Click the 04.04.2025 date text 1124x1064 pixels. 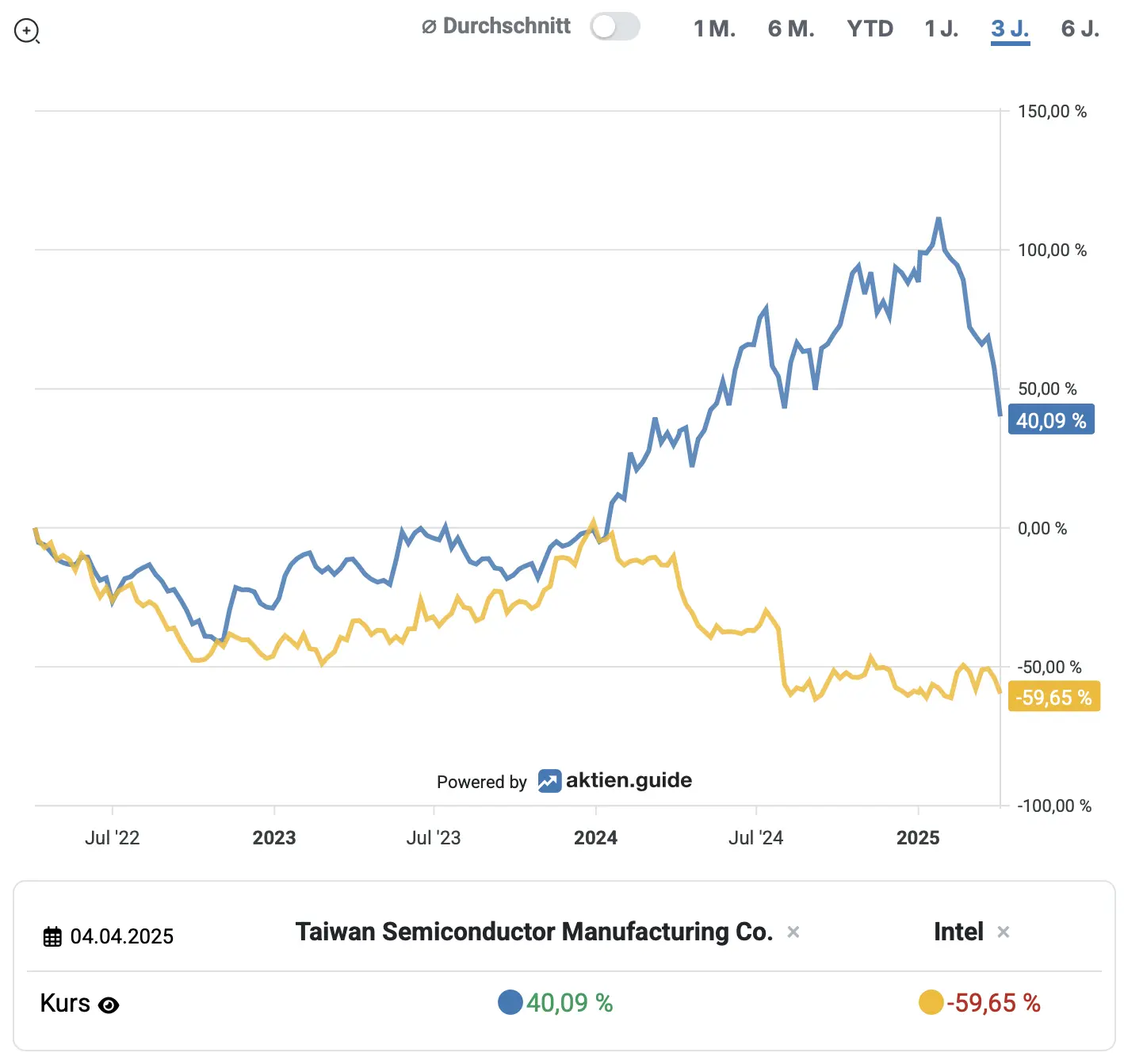pyautogui.click(x=122, y=936)
